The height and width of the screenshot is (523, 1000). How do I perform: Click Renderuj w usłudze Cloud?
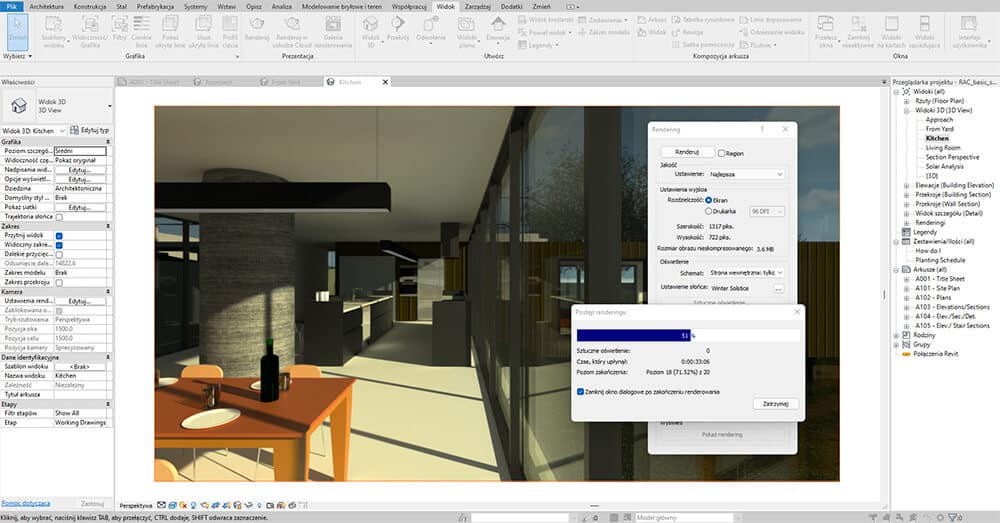pos(291,32)
